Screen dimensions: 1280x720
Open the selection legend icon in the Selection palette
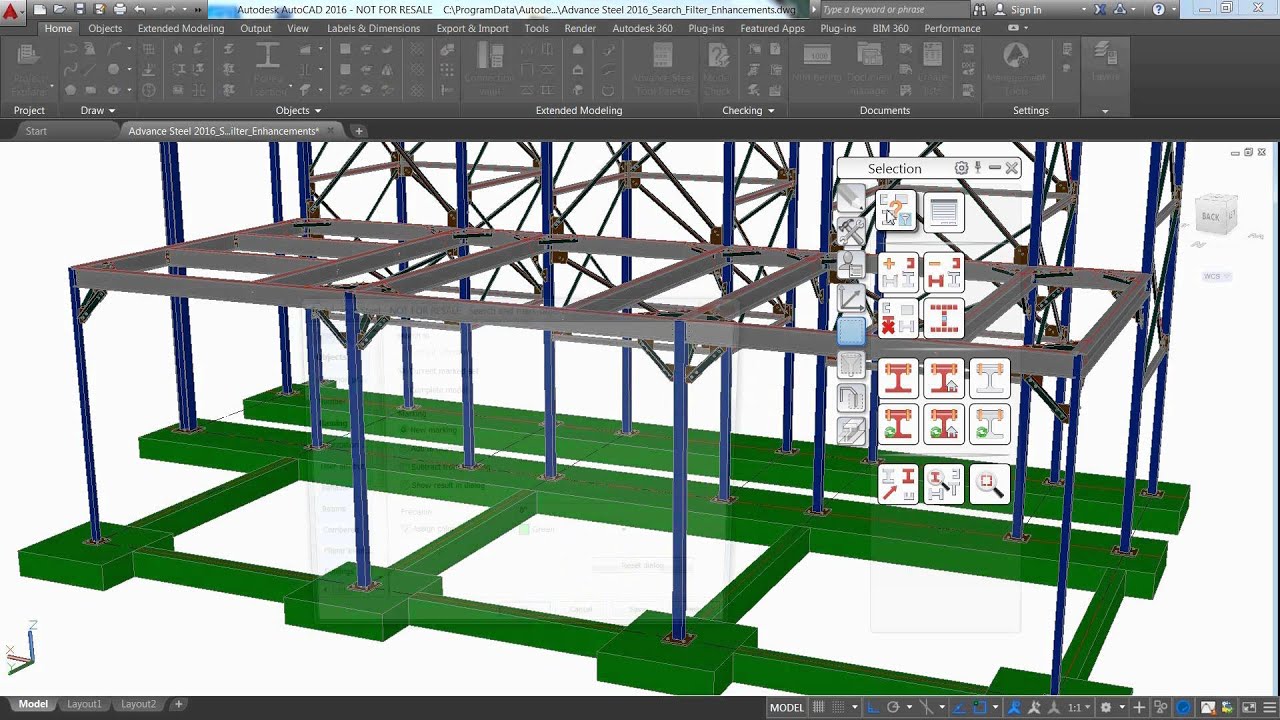[942, 210]
